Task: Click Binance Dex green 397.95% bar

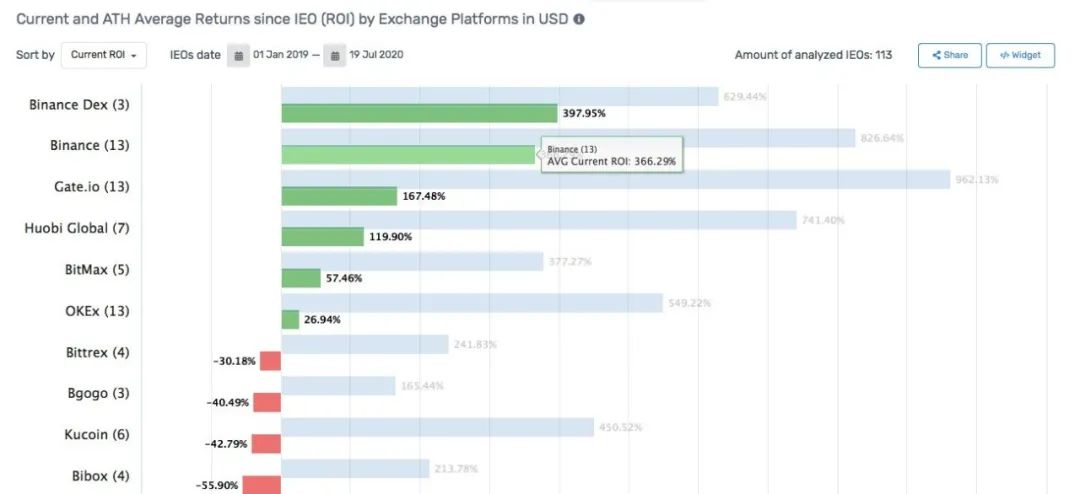Action: click(x=419, y=113)
